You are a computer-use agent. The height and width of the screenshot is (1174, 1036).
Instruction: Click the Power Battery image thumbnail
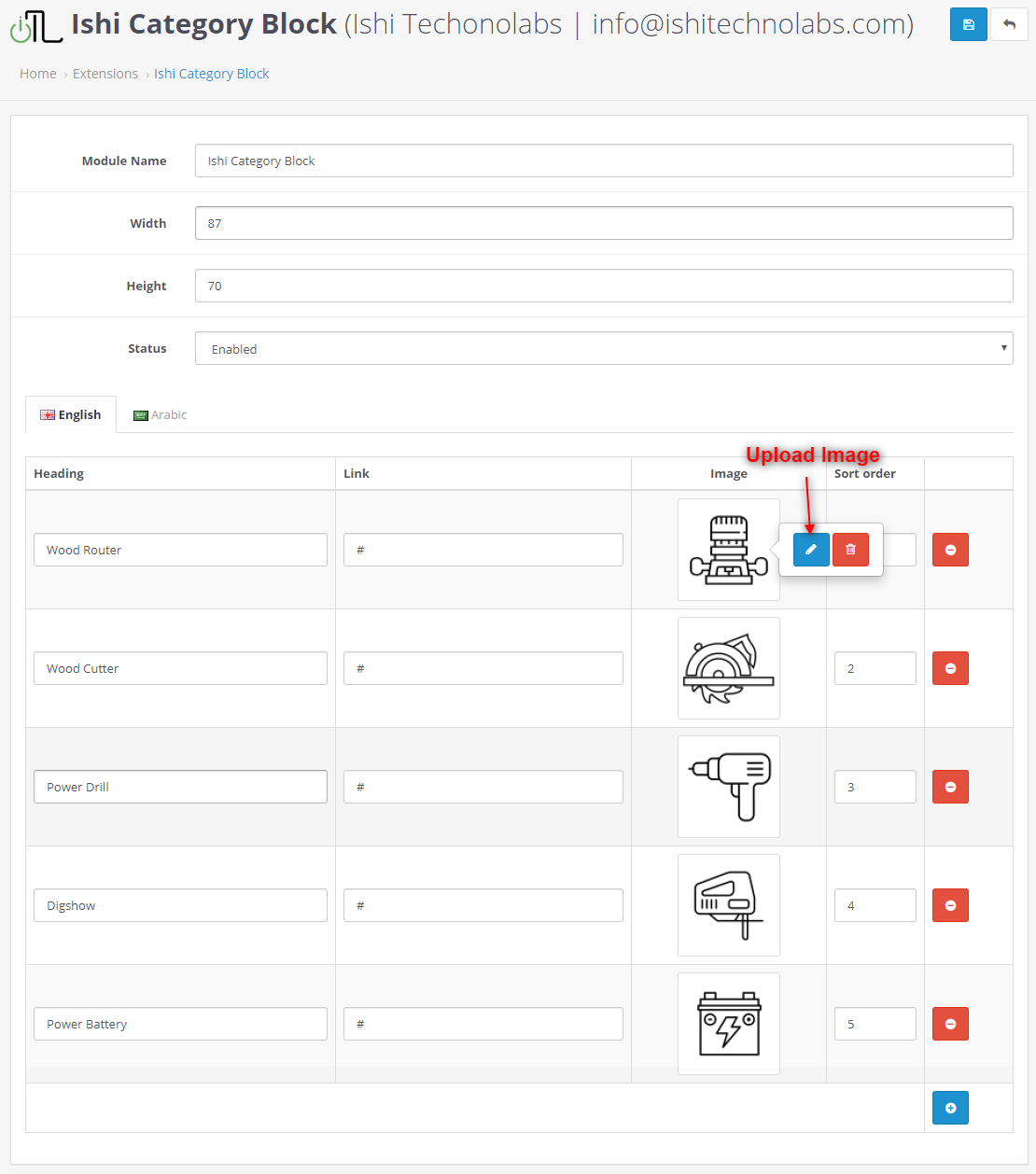728,1024
